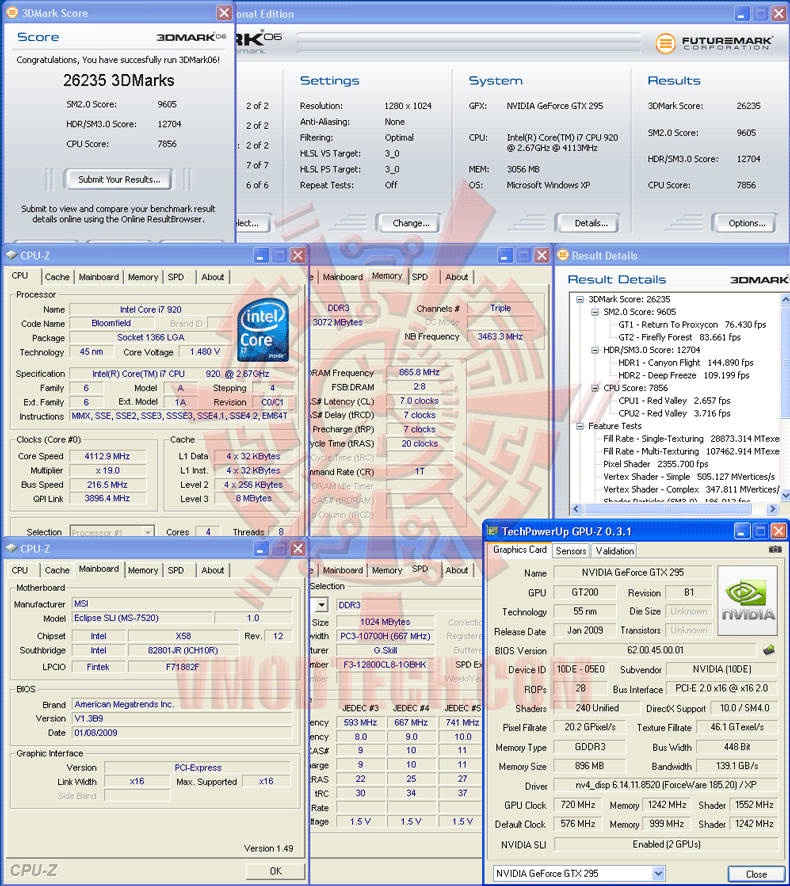This screenshot has height=886, width=790.
Task: Select the GT2 - Firefly Forest row
Action: tap(679, 337)
